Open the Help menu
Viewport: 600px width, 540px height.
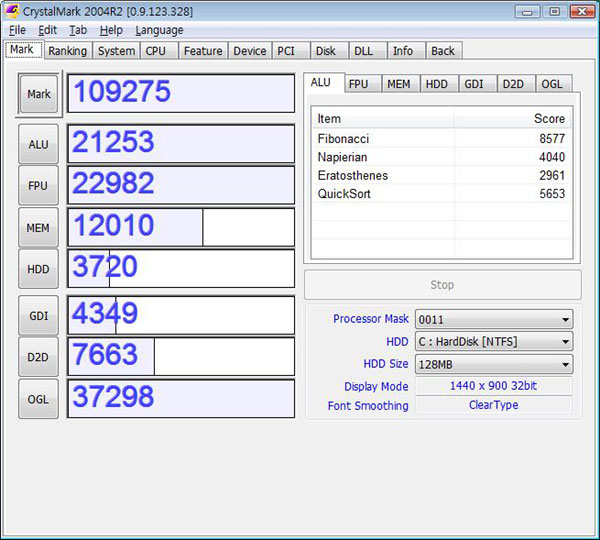click(x=111, y=30)
